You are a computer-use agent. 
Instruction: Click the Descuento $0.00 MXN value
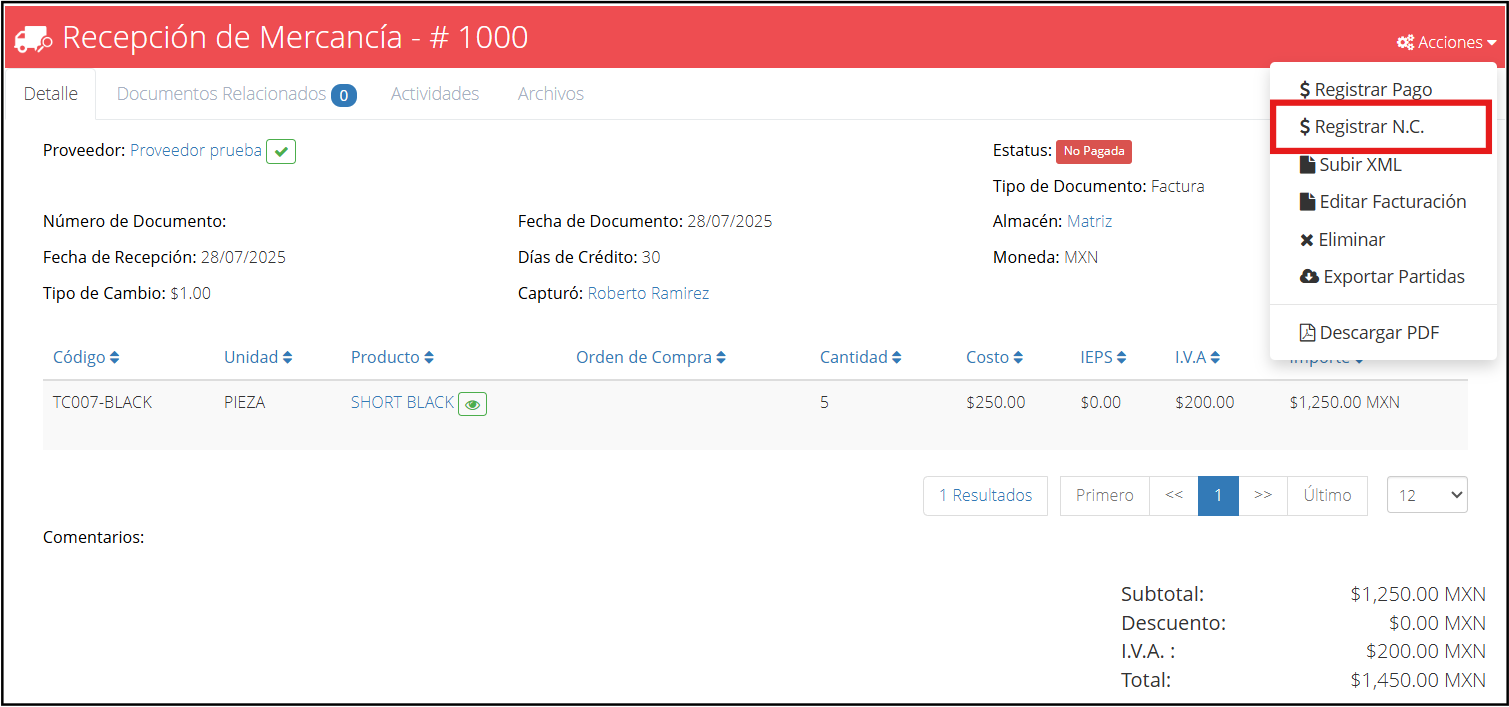click(x=1437, y=623)
